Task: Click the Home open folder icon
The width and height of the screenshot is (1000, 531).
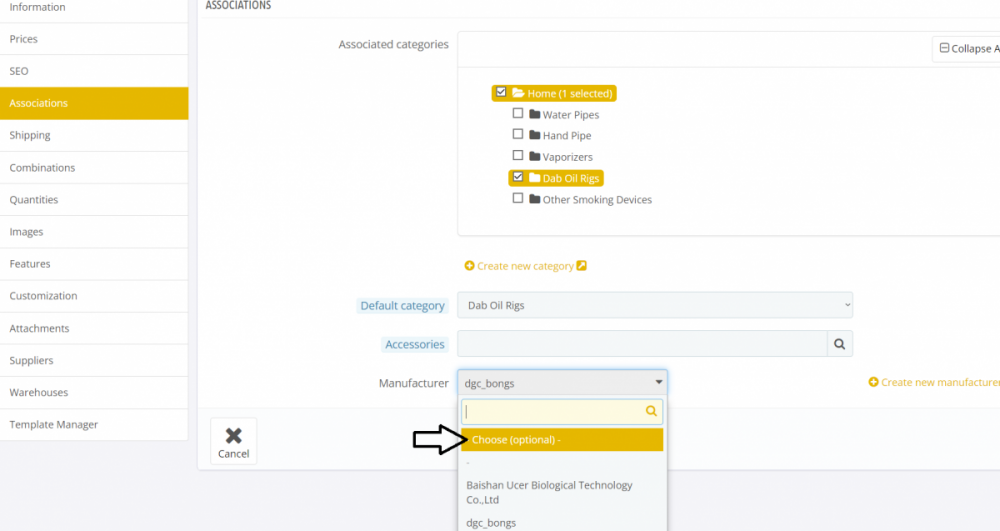Action: click(518, 93)
